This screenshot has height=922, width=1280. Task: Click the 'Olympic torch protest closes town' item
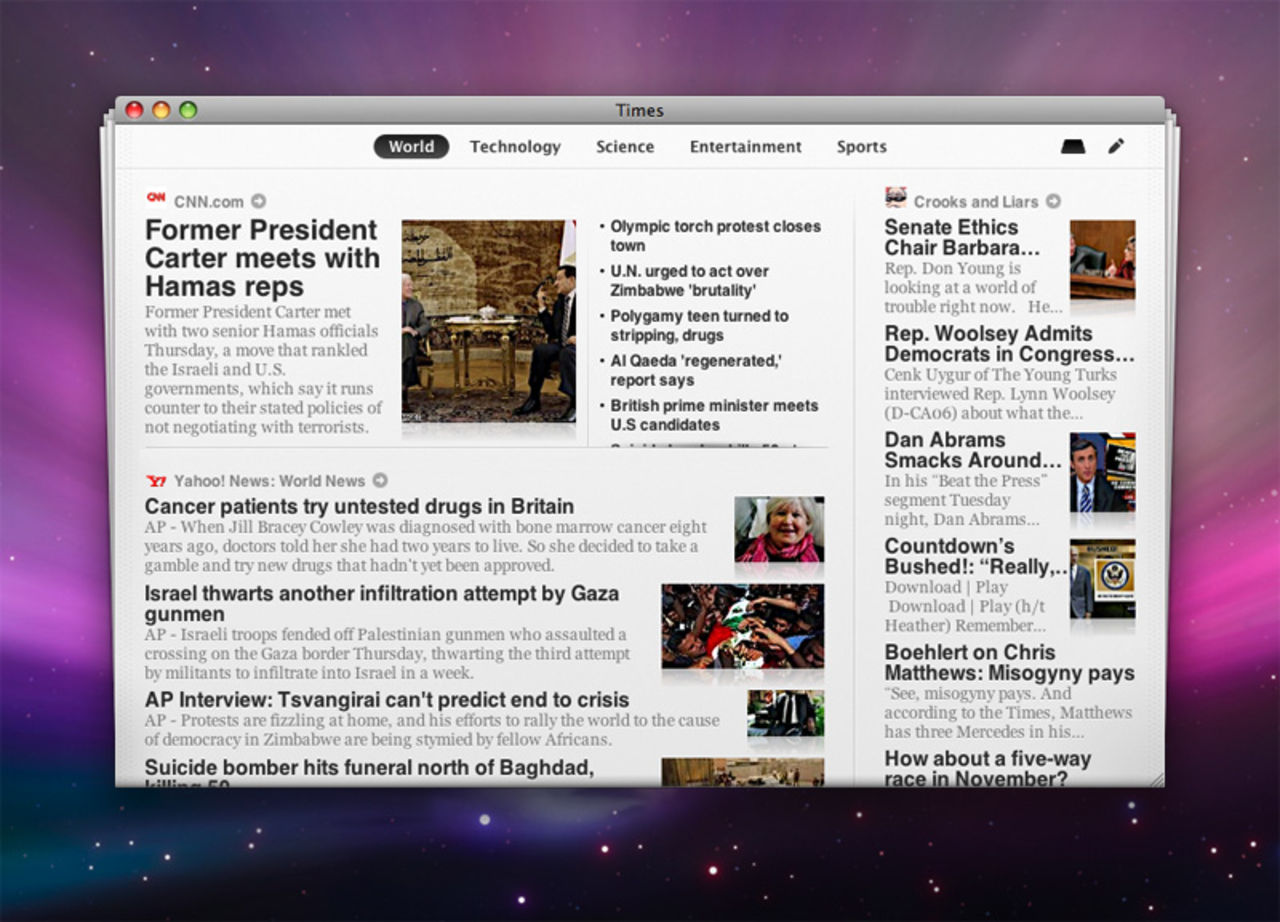(716, 236)
